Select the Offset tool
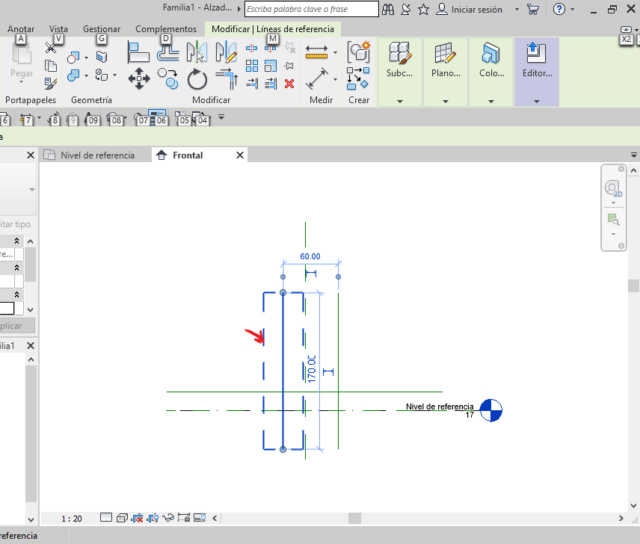The width and height of the screenshot is (640, 544). 168,51
